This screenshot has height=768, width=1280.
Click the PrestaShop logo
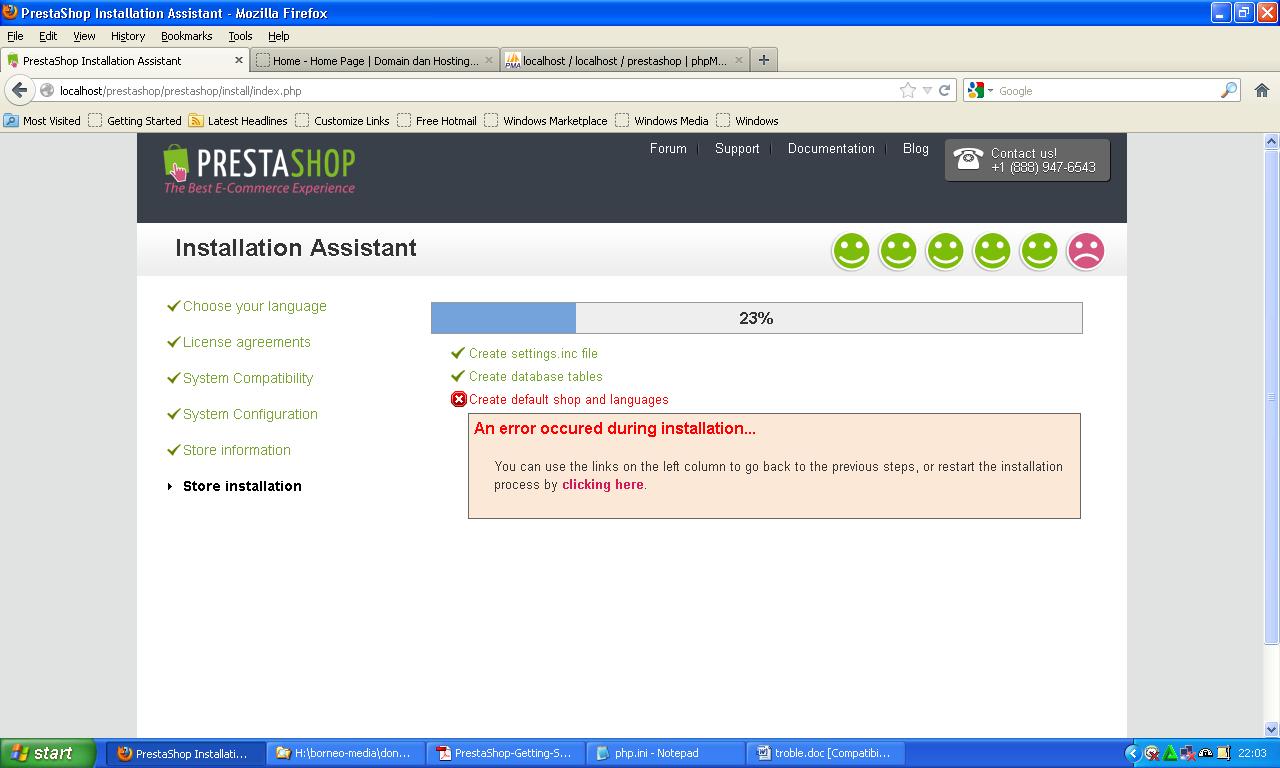tap(259, 169)
